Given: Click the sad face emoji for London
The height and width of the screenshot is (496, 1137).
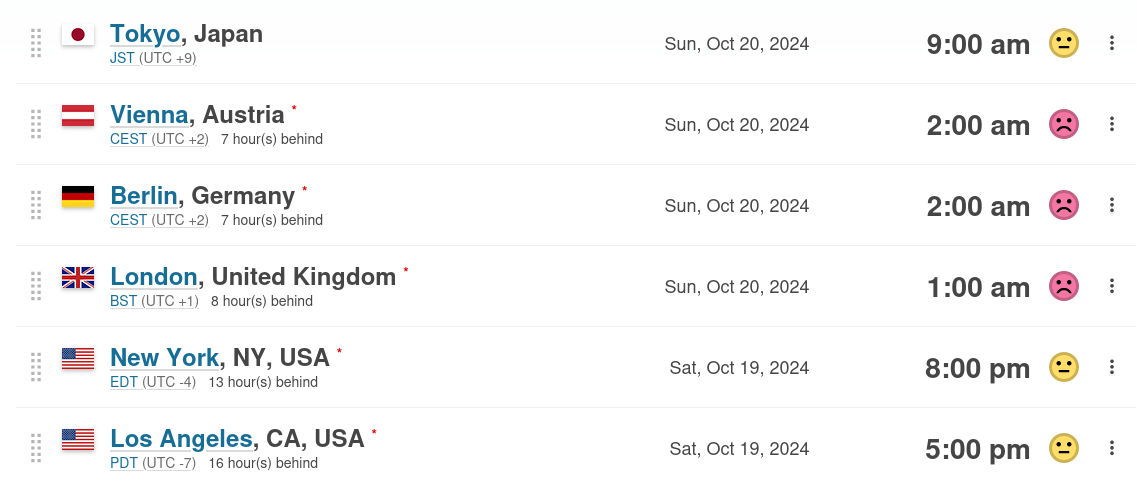Looking at the screenshot, I should click(x=1063, y=286).
